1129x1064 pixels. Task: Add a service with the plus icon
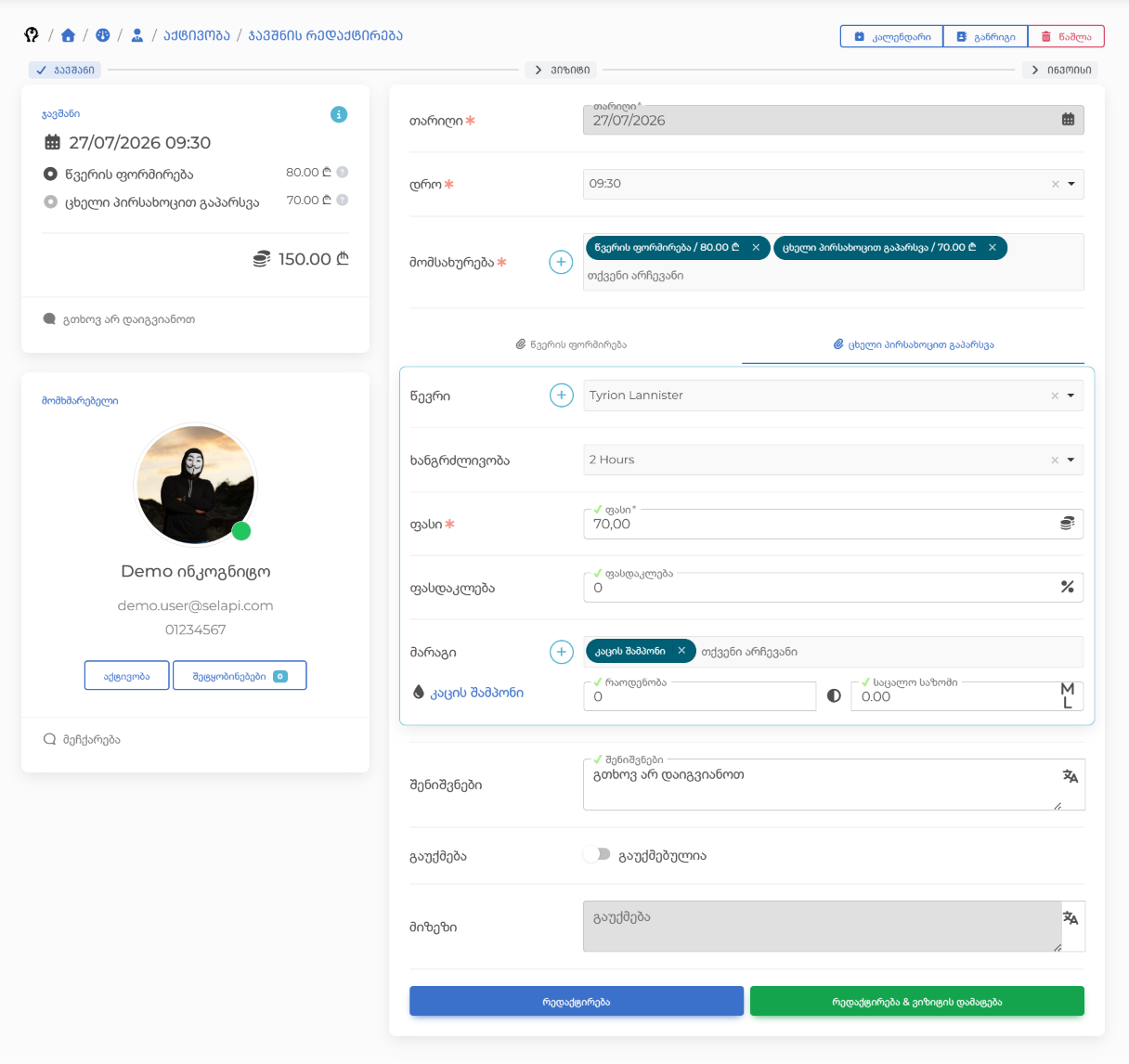pos(561,262)
